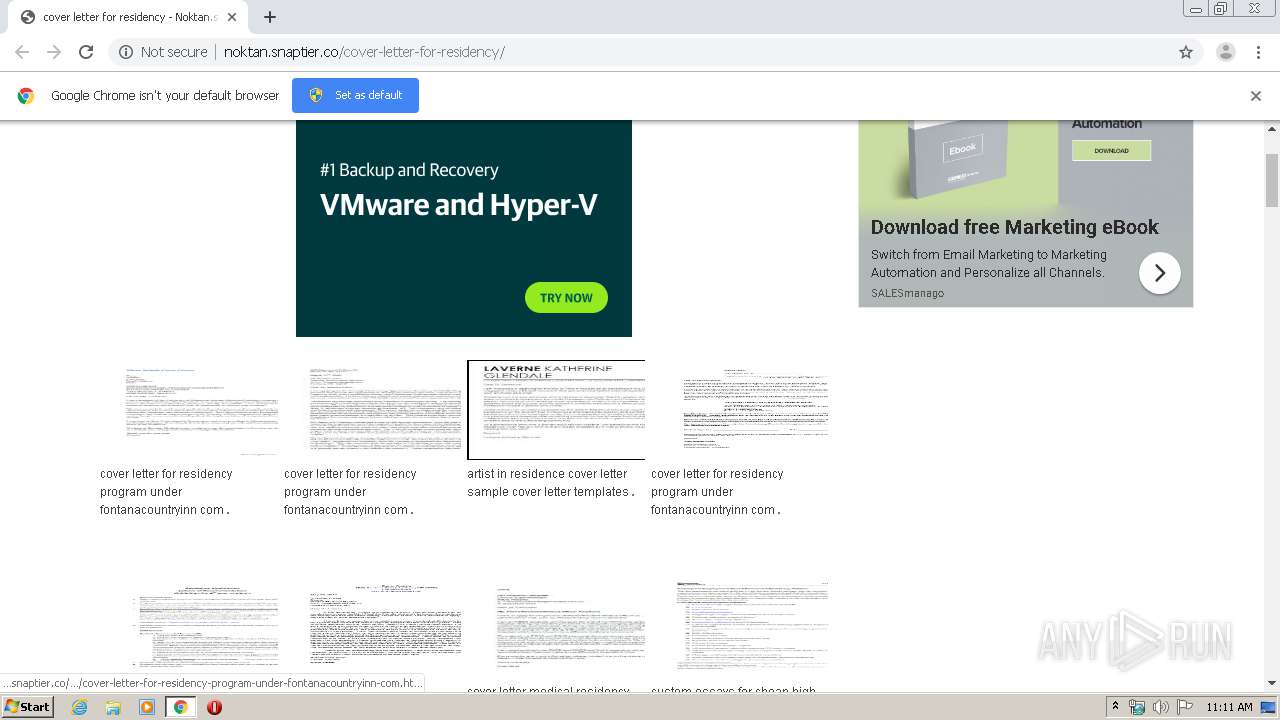Open a new tab with the plus button
Screen dimensions: 1280x720
[270, 17]
